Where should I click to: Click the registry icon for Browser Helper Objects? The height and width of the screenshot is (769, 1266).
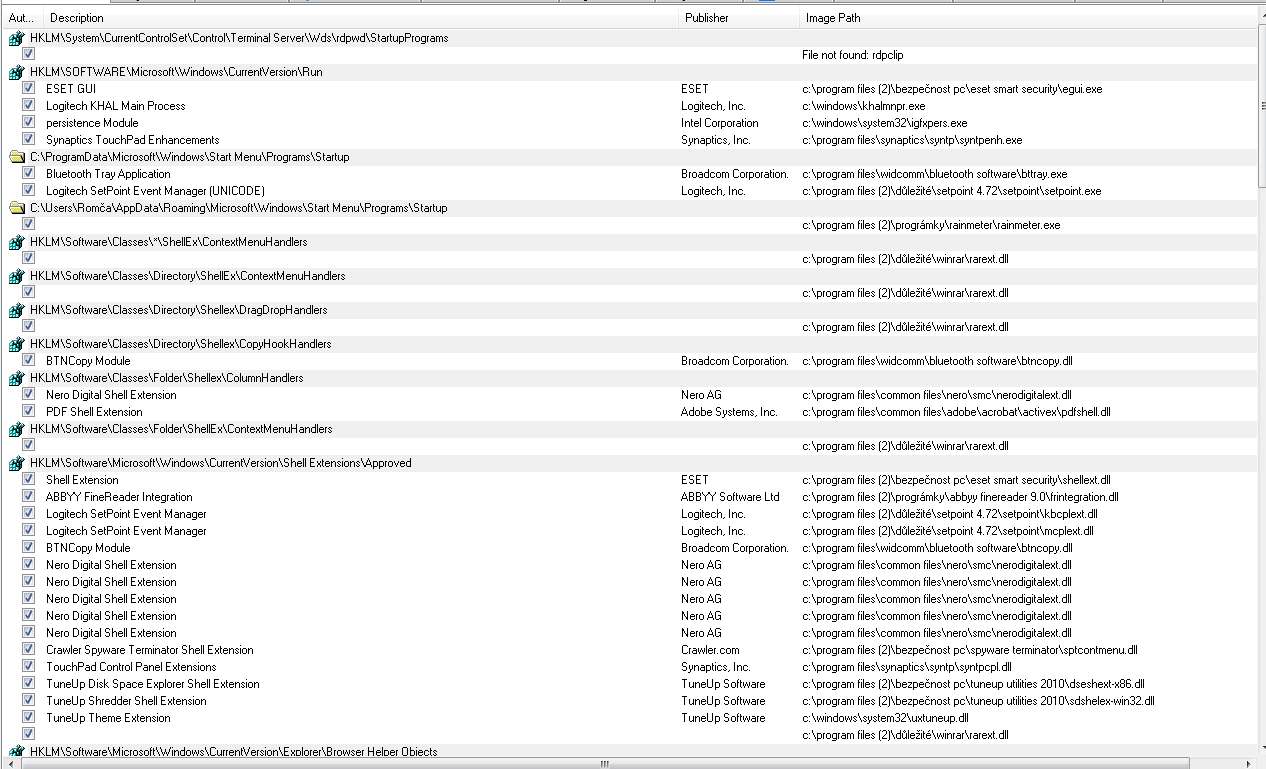coord(16,751)
